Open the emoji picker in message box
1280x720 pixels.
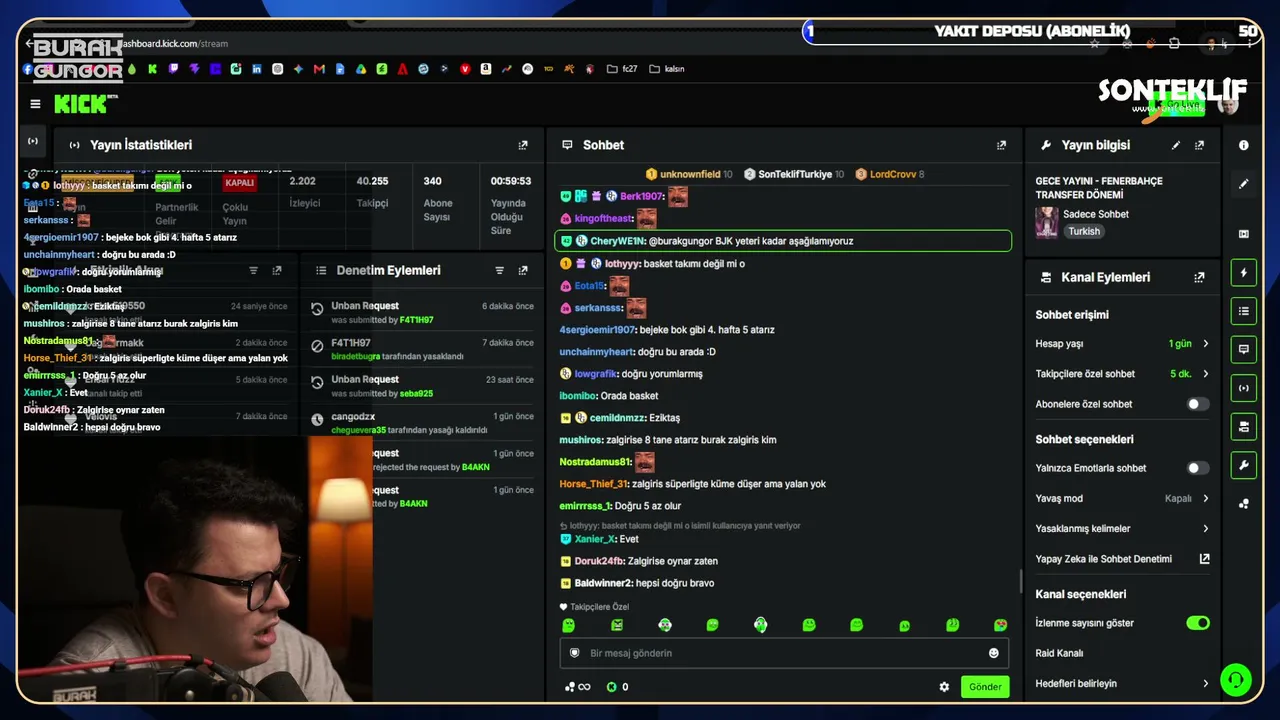point(994,653)
